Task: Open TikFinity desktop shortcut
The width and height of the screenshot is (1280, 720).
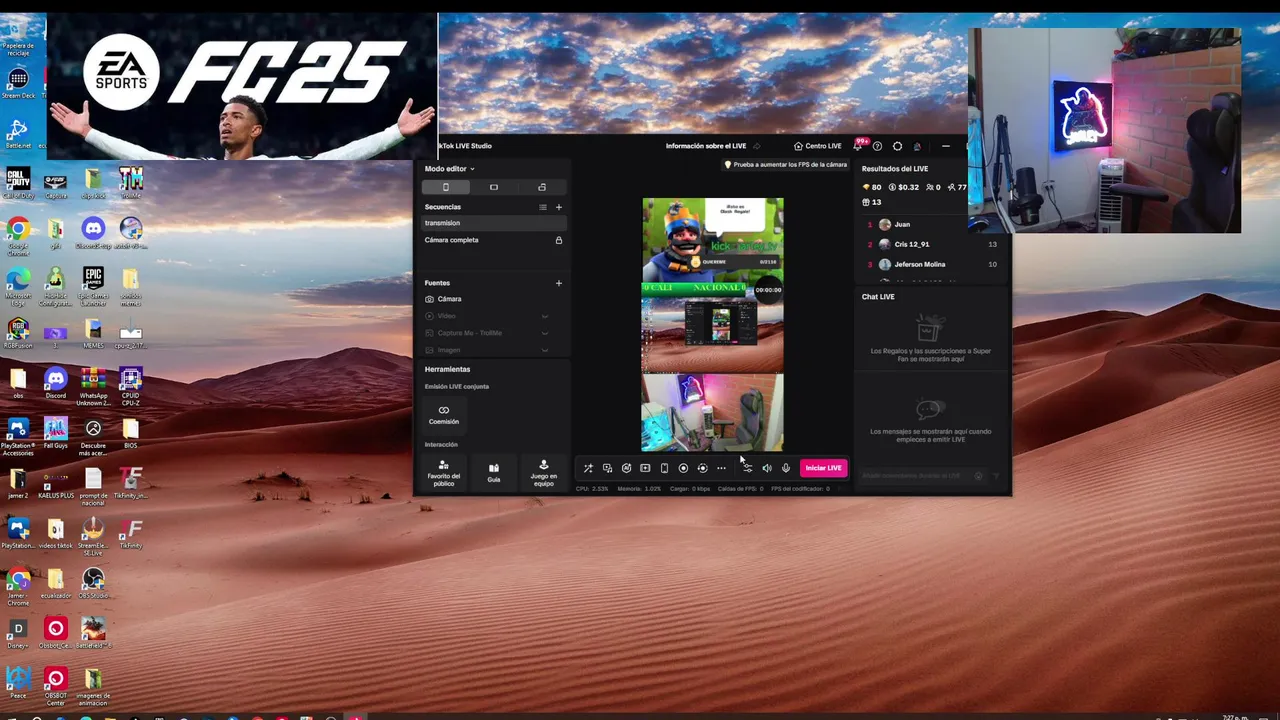Action: (x=130, y=533)
